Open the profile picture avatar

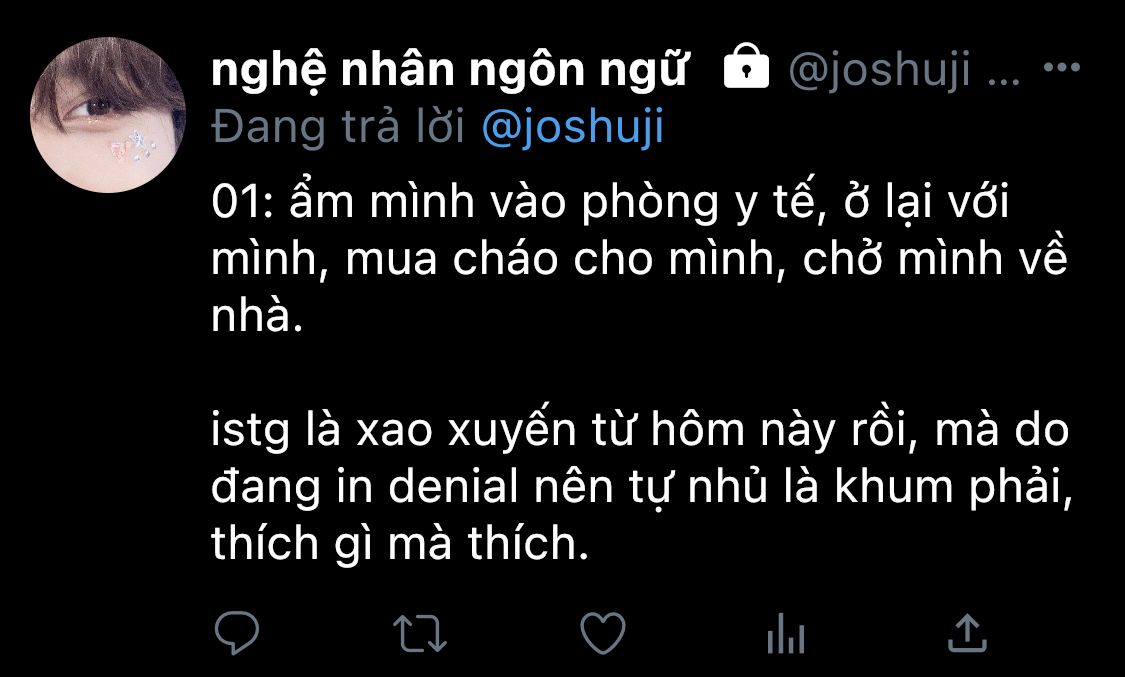tap(108, 115)
